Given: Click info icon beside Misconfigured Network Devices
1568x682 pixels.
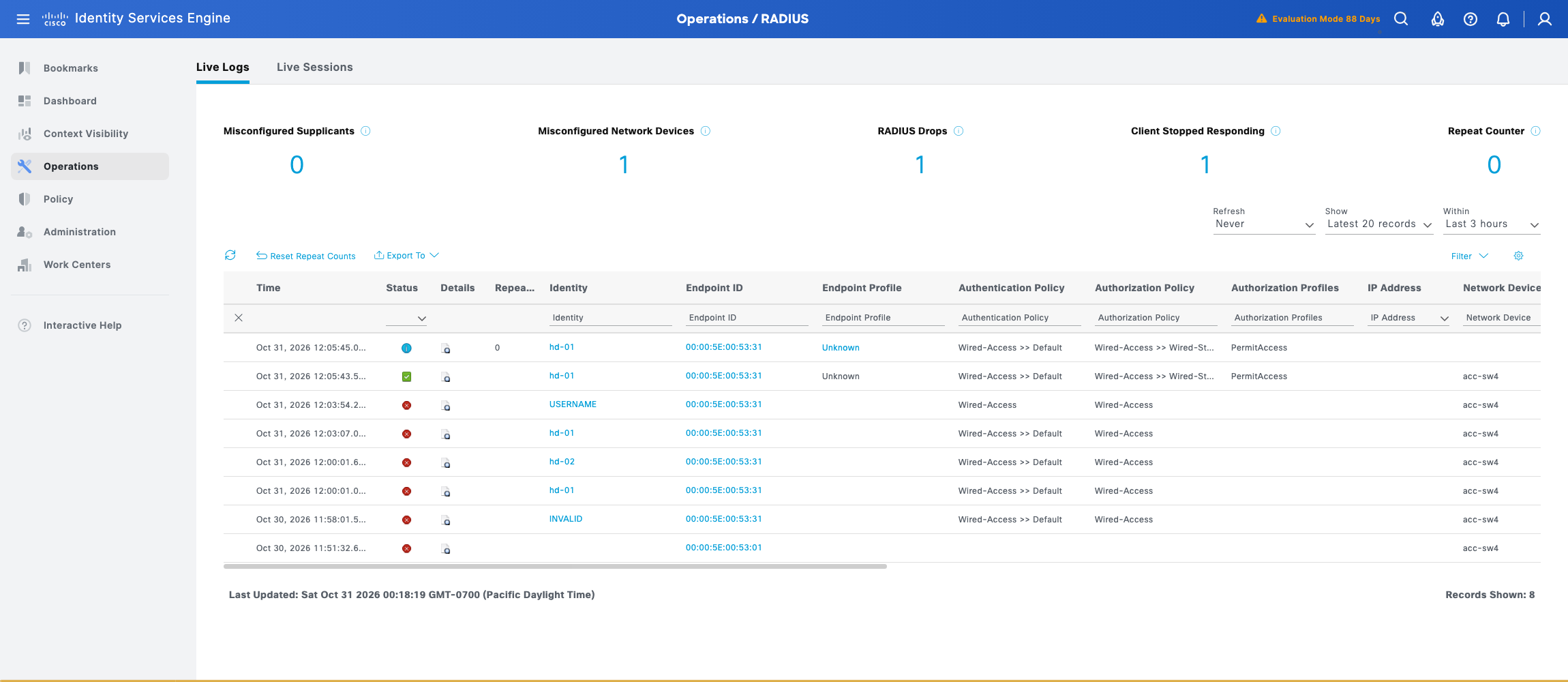Looking at the screenshot, I should coord(706,131).
